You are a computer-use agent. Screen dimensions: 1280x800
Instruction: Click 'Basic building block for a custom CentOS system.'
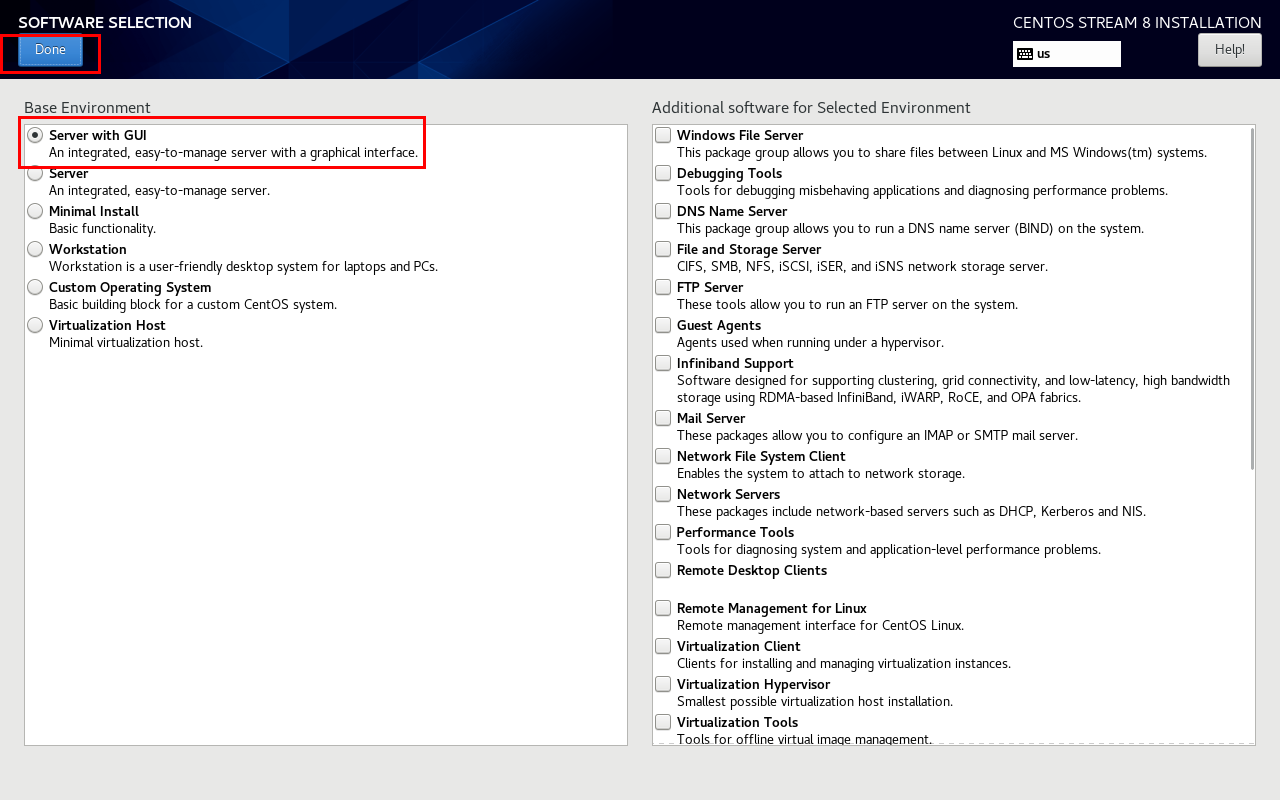[x=193, y=305]
